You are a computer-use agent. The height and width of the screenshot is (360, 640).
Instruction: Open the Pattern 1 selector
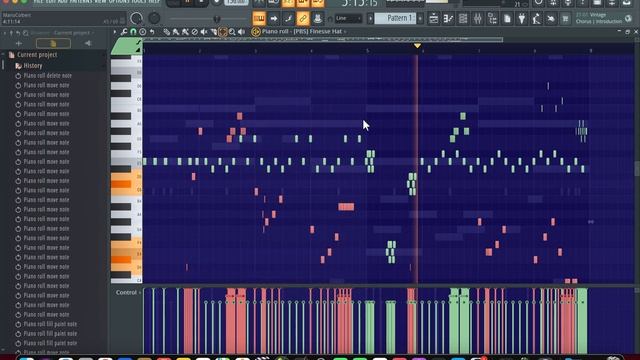tap(395, 18)
